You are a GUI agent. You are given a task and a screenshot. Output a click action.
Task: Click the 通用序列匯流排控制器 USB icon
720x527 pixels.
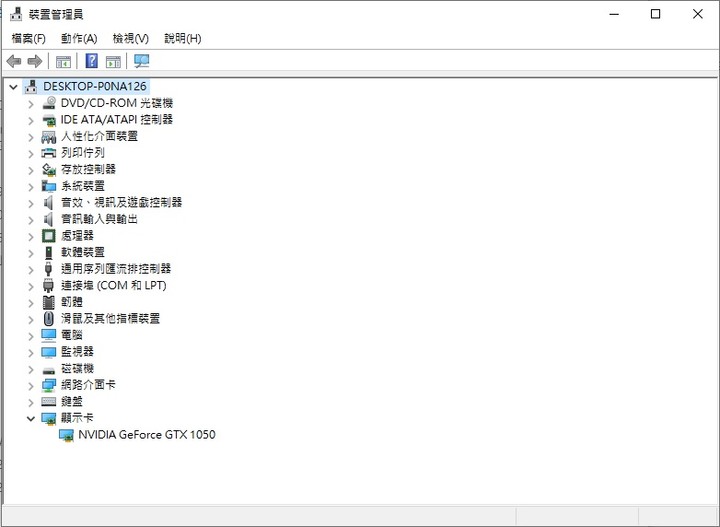(x=49, y=269)
